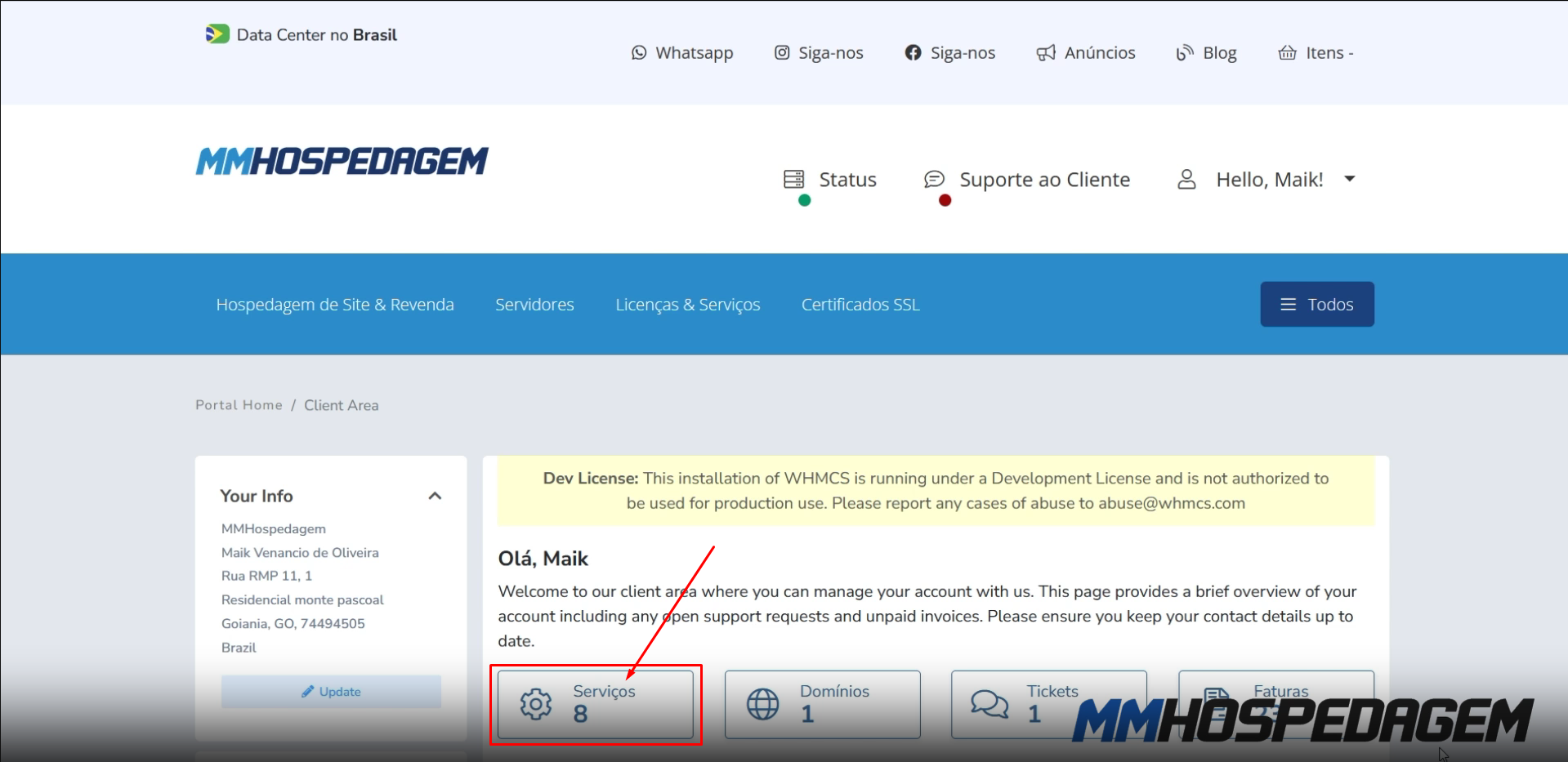Click the megaphone icon next to Anúncios
This screenshot has width=1568, height=762.
1046,53
